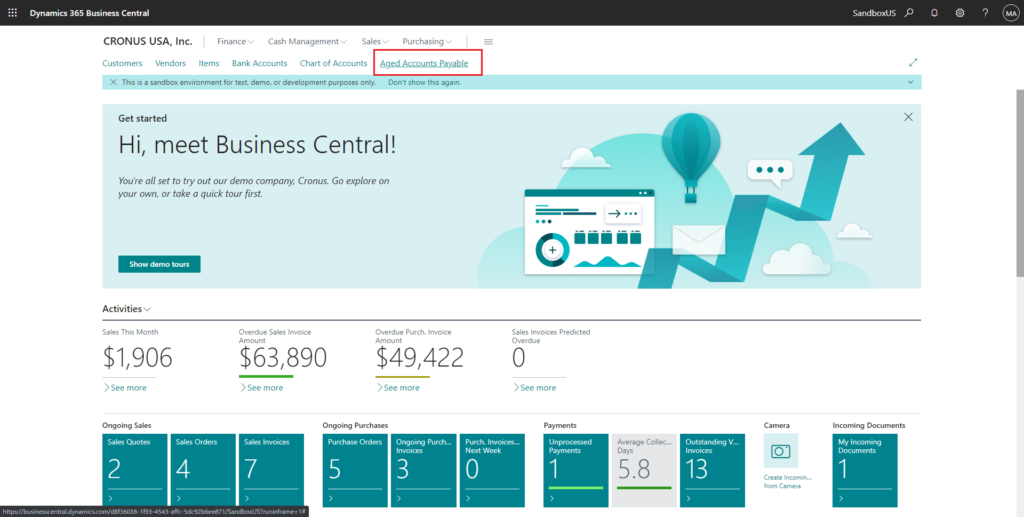Open the Outstanding Vendor Invoices tile
Viewport: 1024px width, 517px height.
tap(712, 471)
